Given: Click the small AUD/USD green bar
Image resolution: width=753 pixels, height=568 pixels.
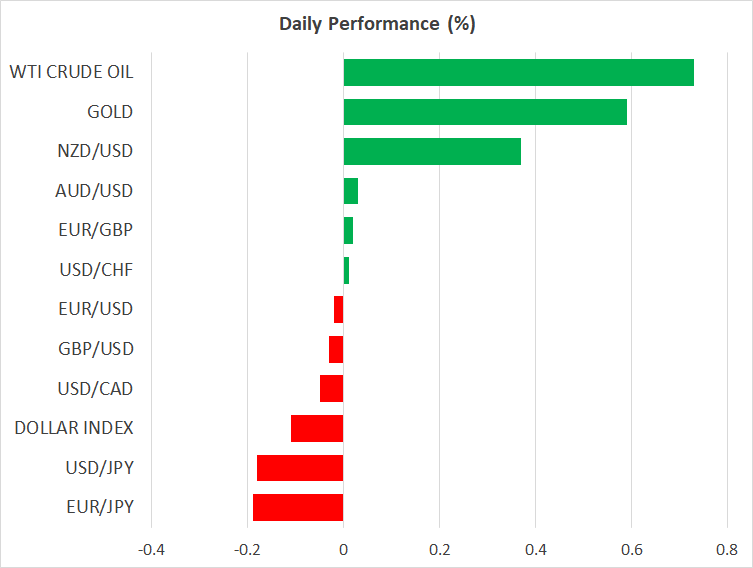Looking at the screenshot, I should pos(351,190).
